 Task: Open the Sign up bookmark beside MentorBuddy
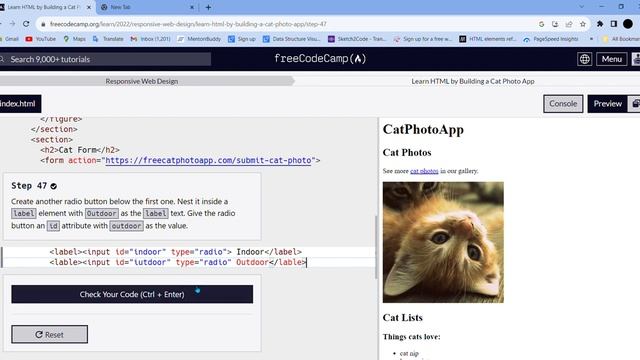[x=242, y=39]
